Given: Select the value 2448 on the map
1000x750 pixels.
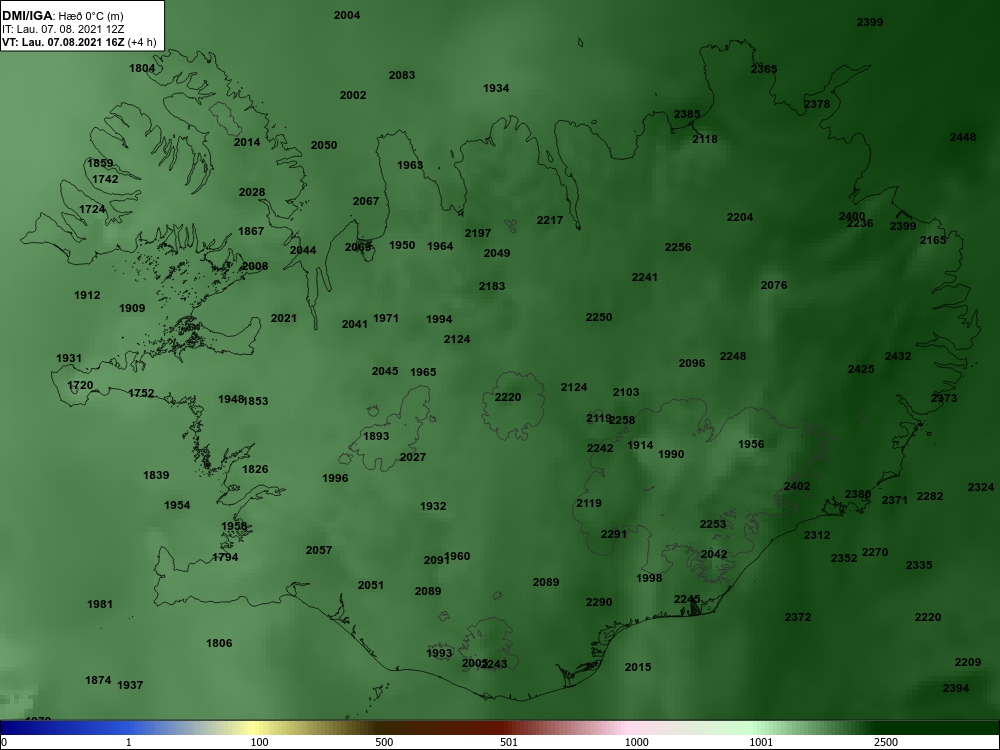Looking at the screenshot, I should point(963,137).
